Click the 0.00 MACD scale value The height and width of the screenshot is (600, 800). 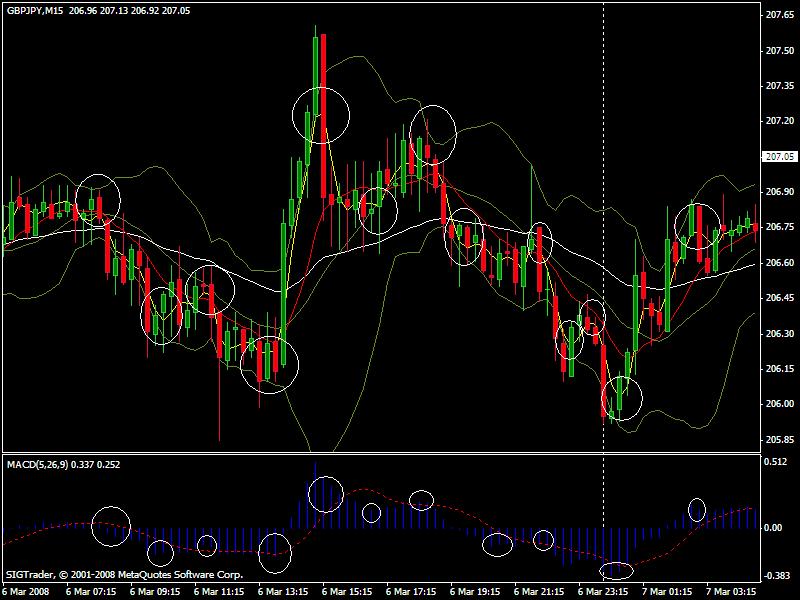pos(773,528)
